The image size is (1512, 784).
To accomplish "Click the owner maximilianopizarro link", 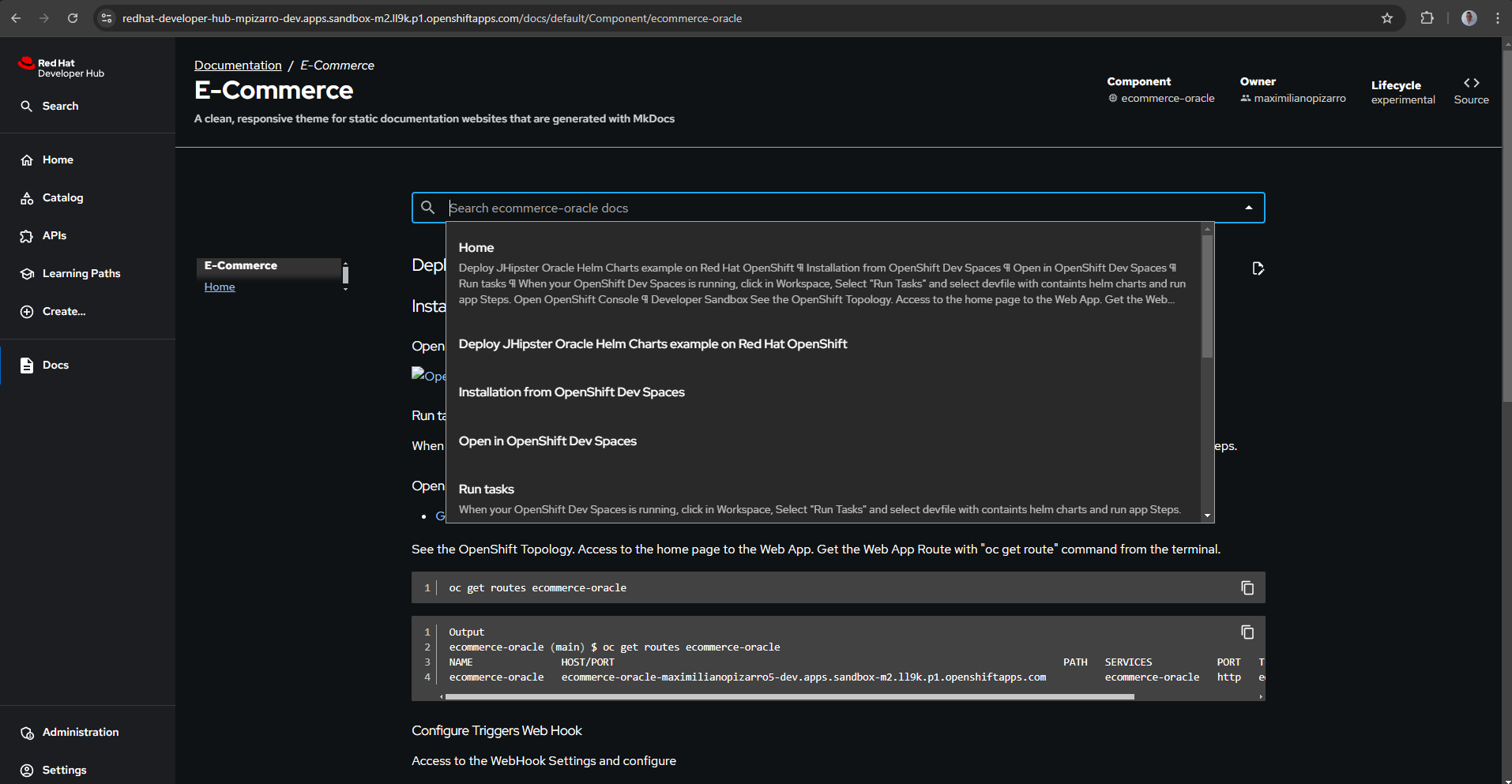I will tap(1300, 98).
